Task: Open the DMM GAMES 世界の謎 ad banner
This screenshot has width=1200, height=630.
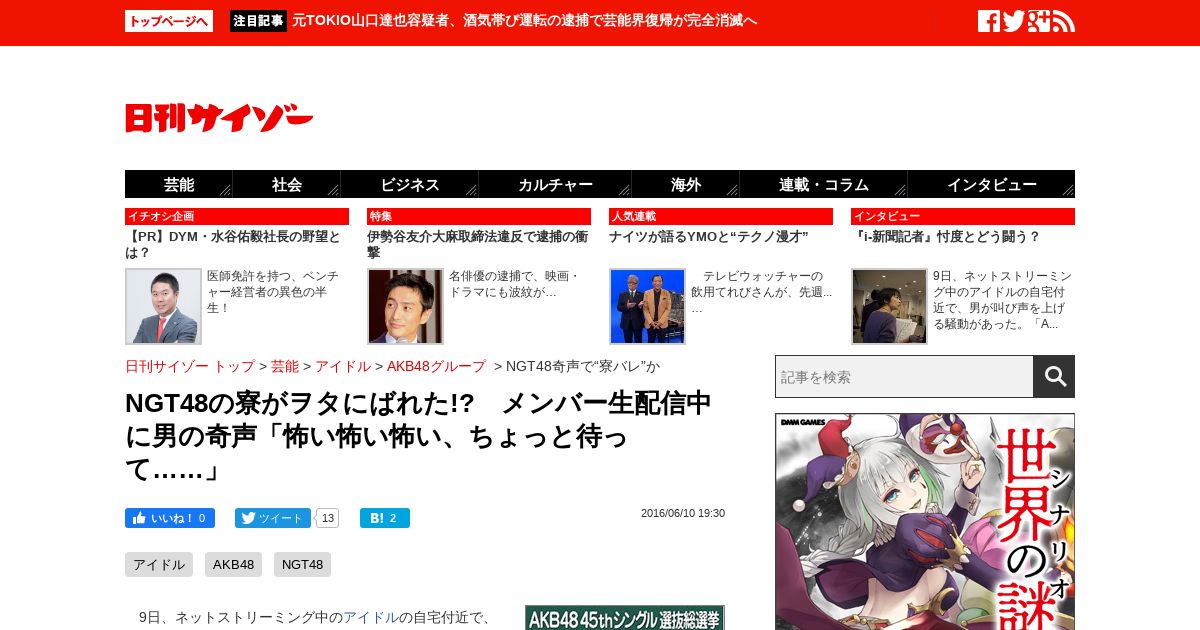Action: (x=925, y=521)
